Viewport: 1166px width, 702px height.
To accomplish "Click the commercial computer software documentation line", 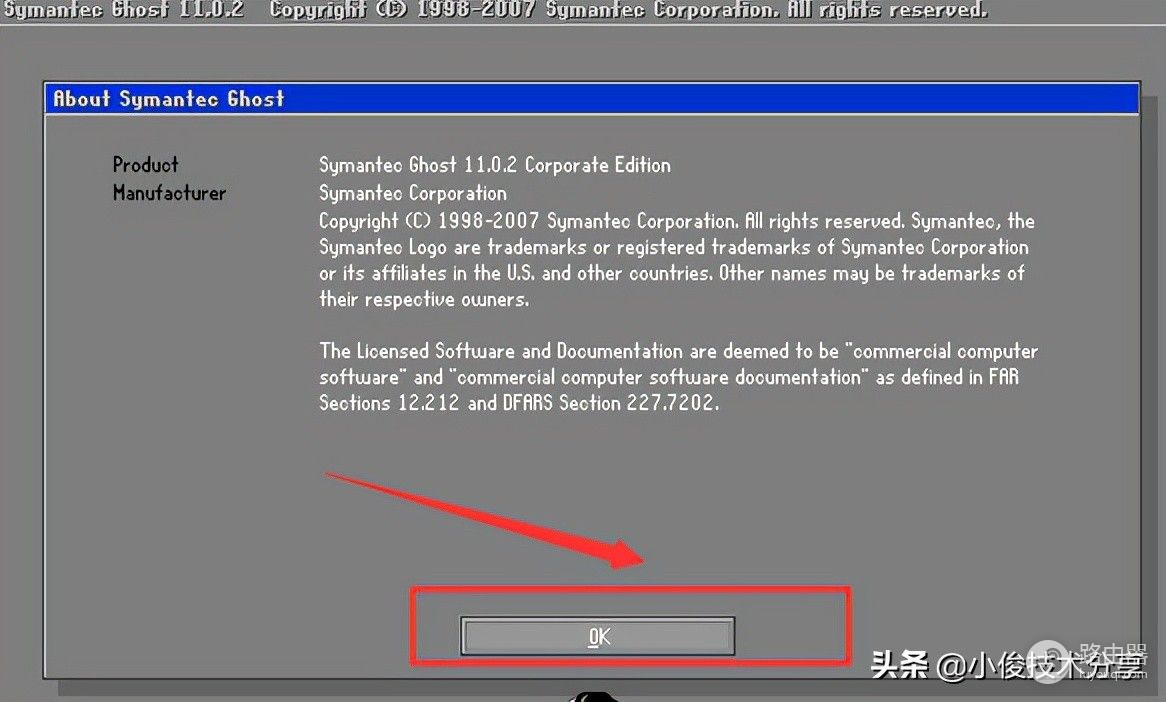I will [x=669, y=377].
